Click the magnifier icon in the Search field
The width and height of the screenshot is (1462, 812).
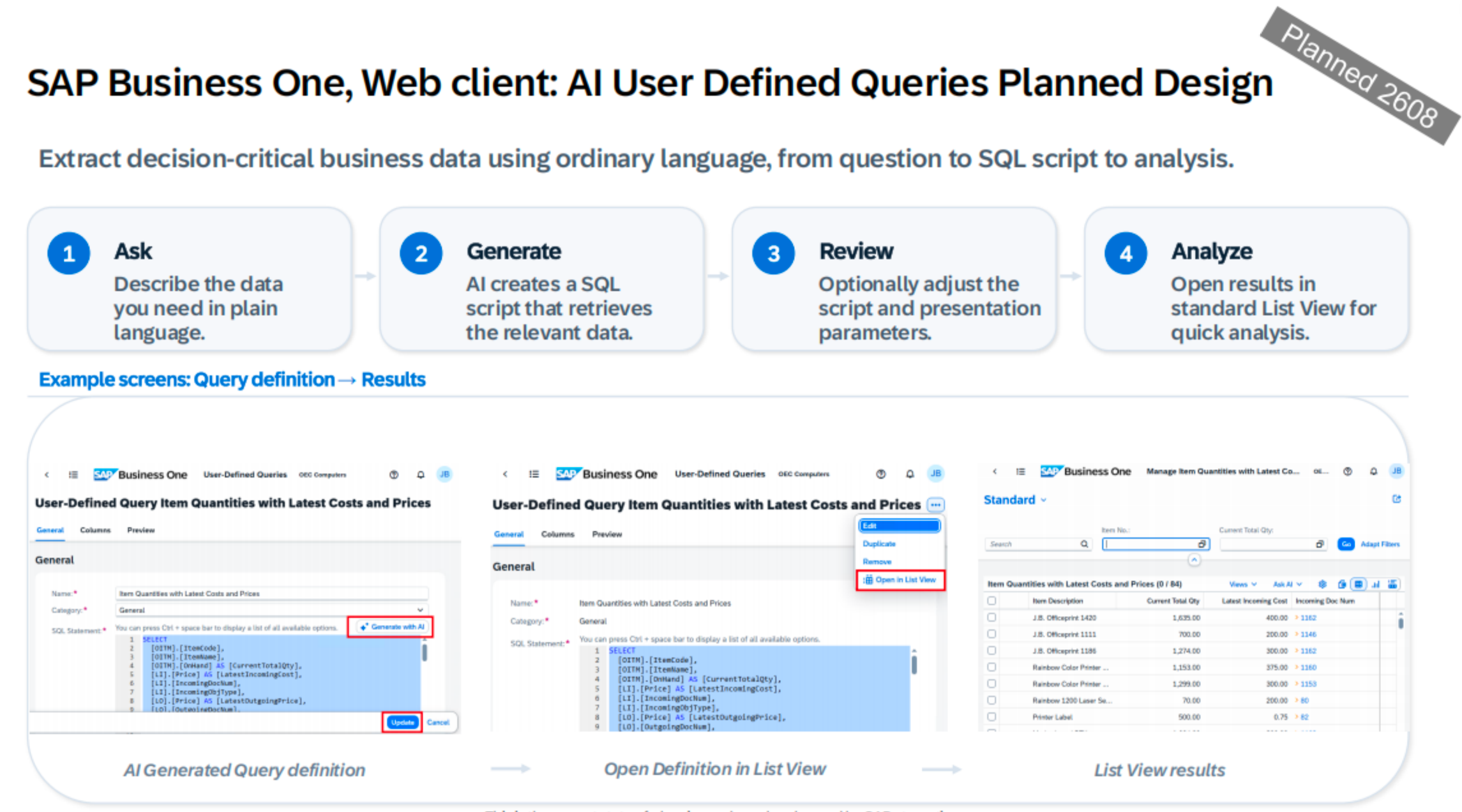point(1084,544)
